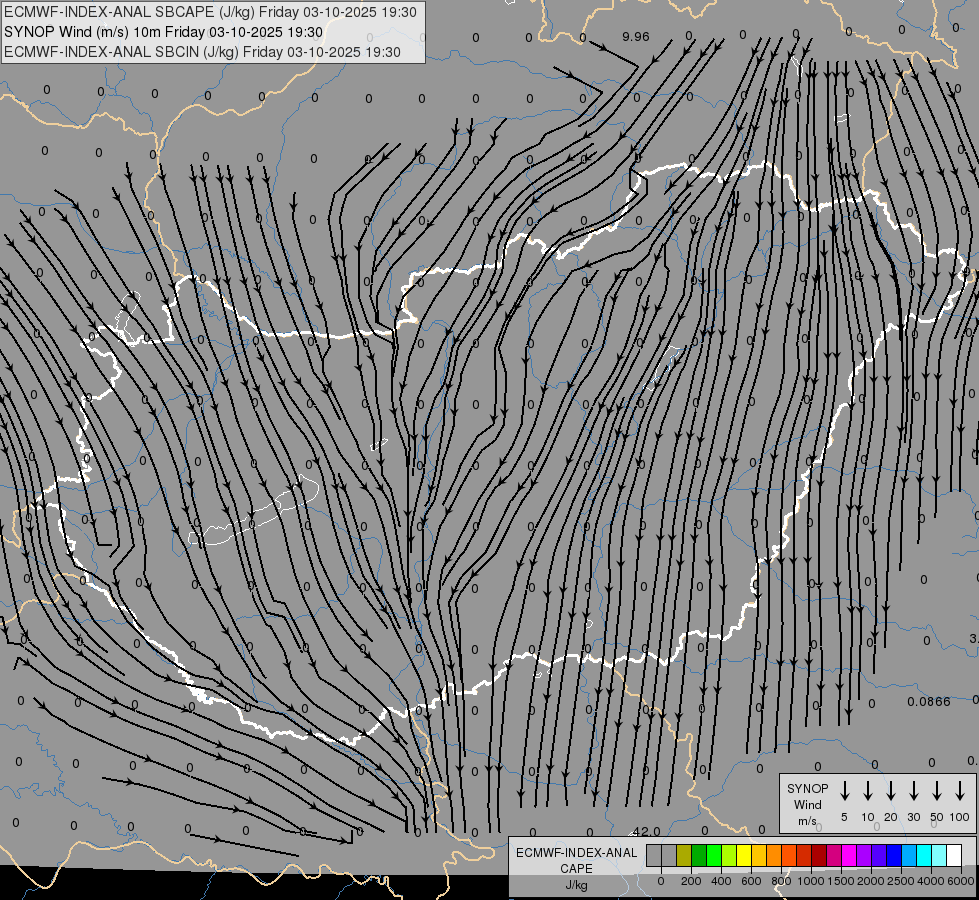
Task: Click the 100 m/s wind arrow in legend
Action: coord(960,791)
